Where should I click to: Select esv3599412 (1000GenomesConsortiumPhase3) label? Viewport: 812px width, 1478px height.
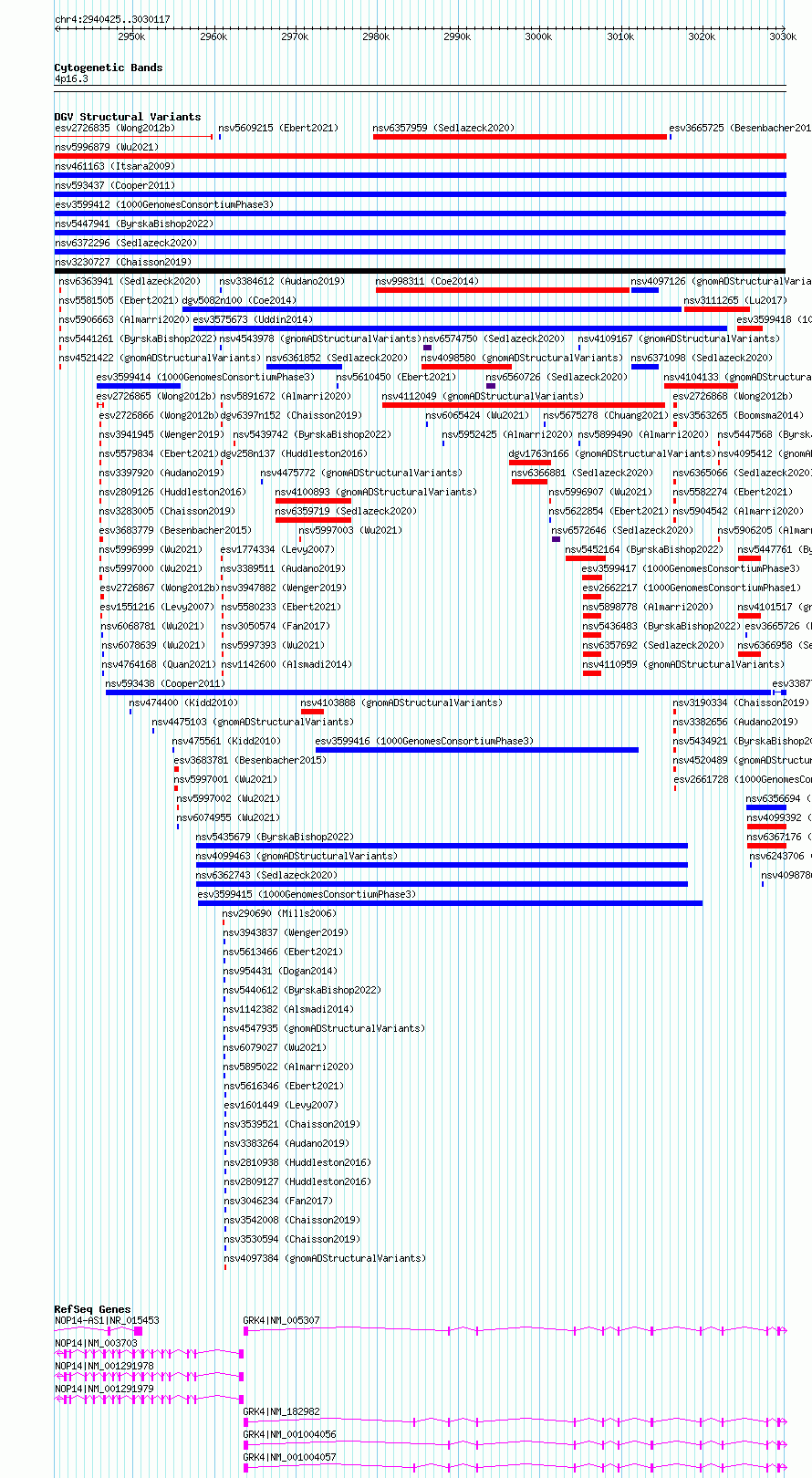point(164,205)
